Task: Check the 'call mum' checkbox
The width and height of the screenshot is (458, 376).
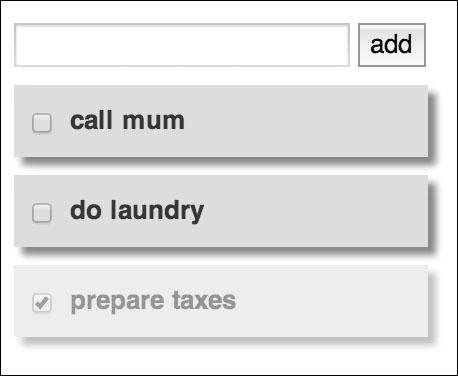Action: [x=42, y=123]
